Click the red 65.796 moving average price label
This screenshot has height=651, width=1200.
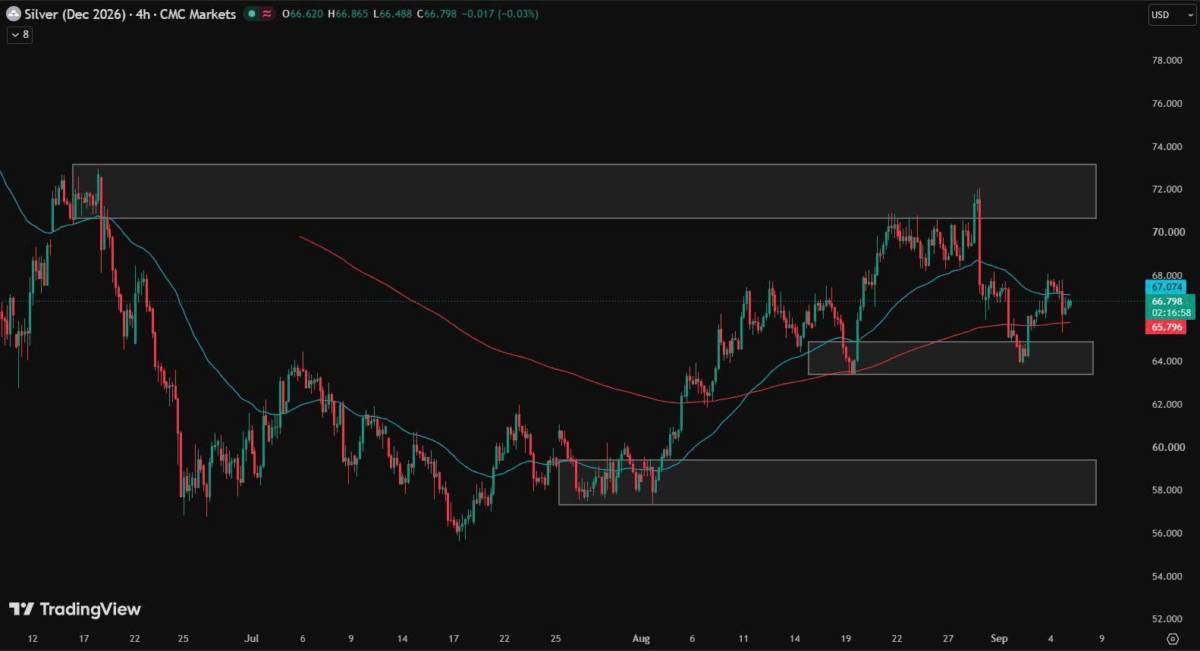(1166, 327)
